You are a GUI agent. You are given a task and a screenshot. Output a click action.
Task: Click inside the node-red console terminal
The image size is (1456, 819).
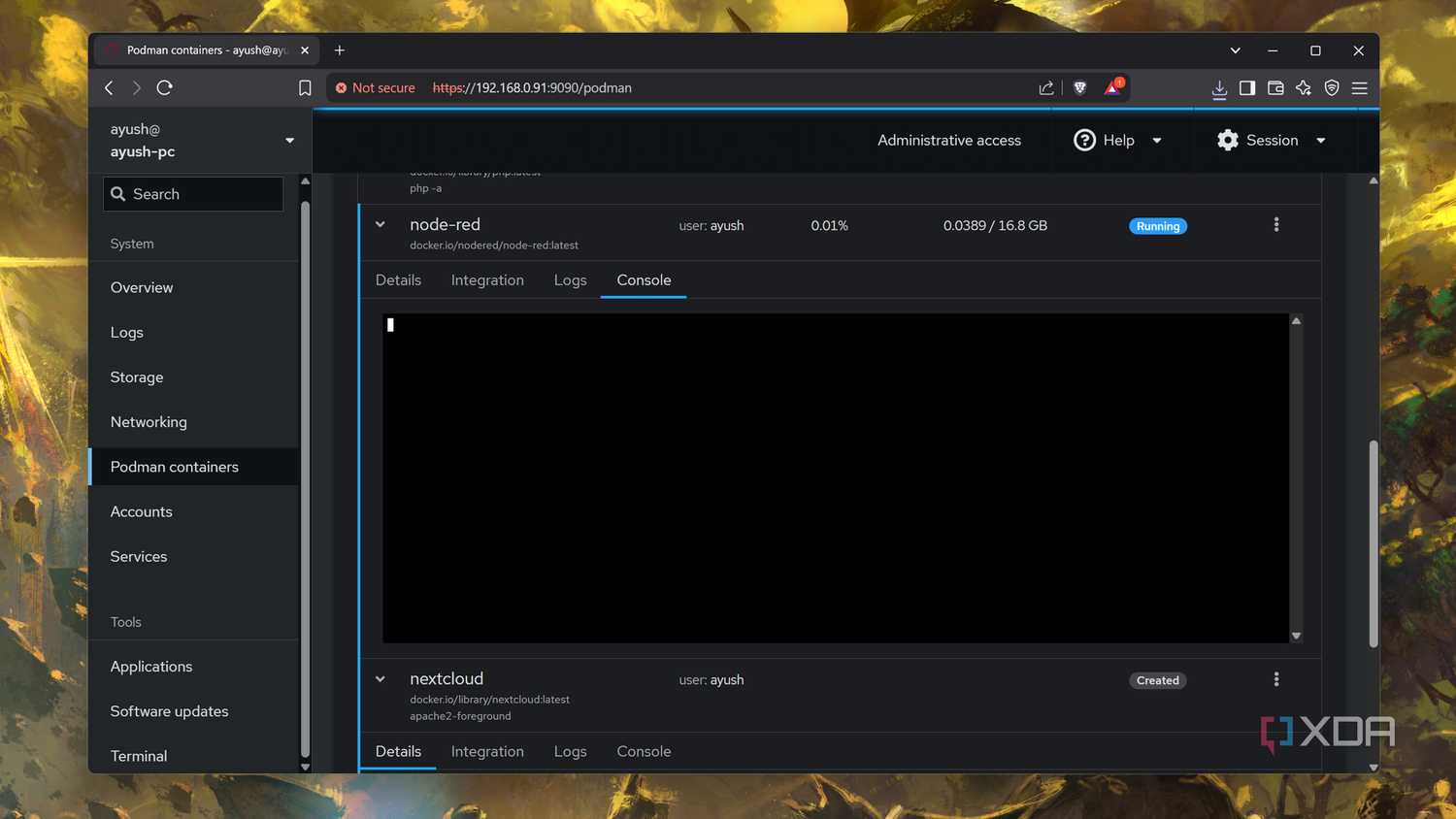pos(836,477)
